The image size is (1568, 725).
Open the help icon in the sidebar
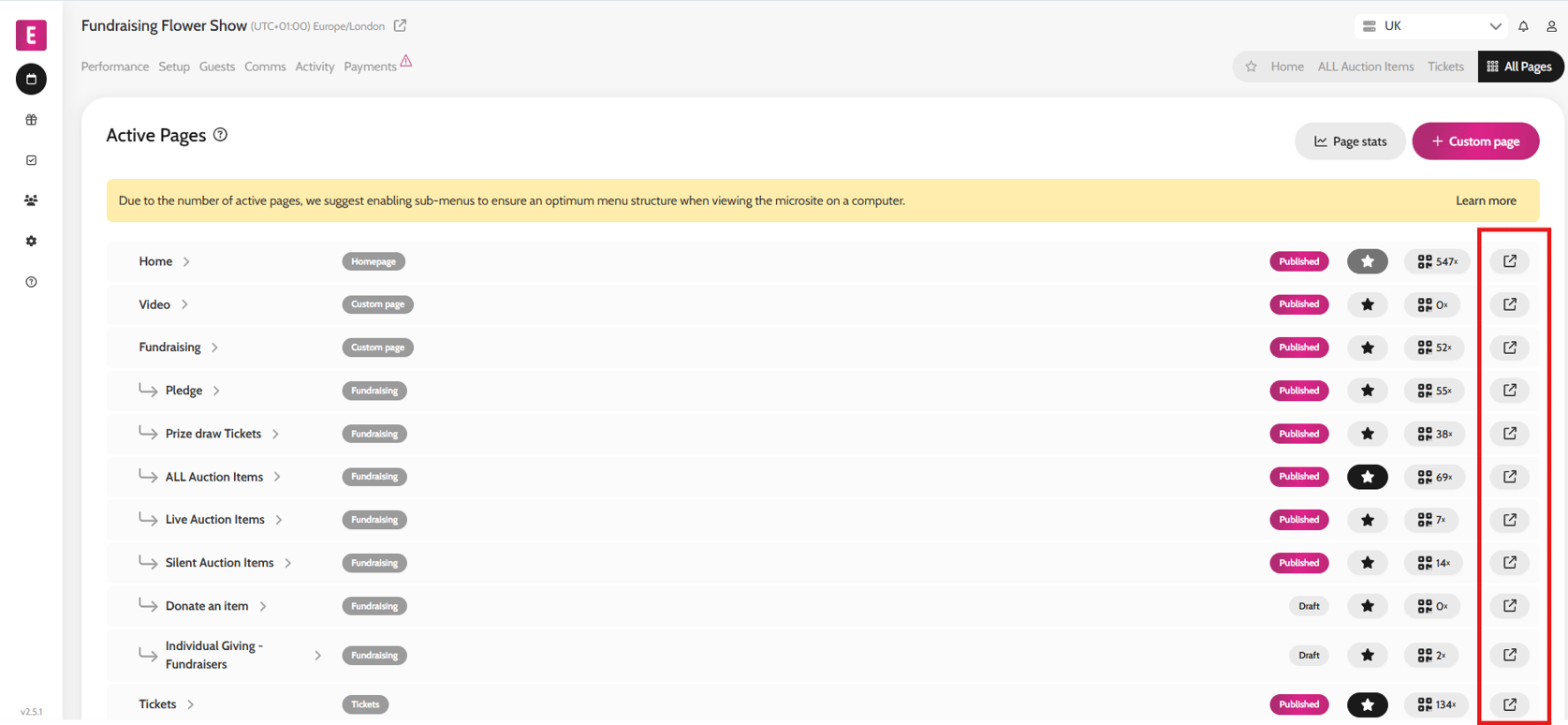(x=31, y=282)
